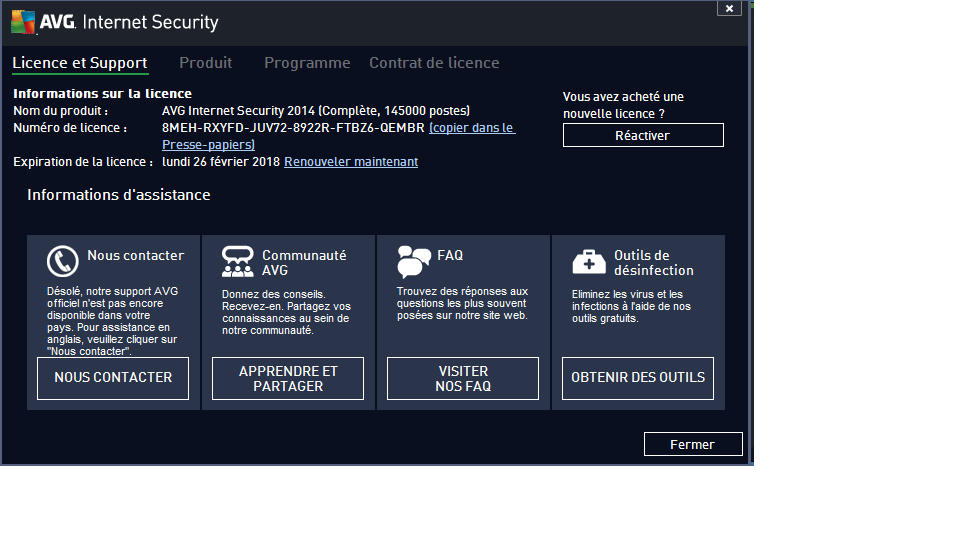Select the Licence et Support tab
Image resolution: width=960 pixels, height=540 pixels.
click(x=80, y=63)
